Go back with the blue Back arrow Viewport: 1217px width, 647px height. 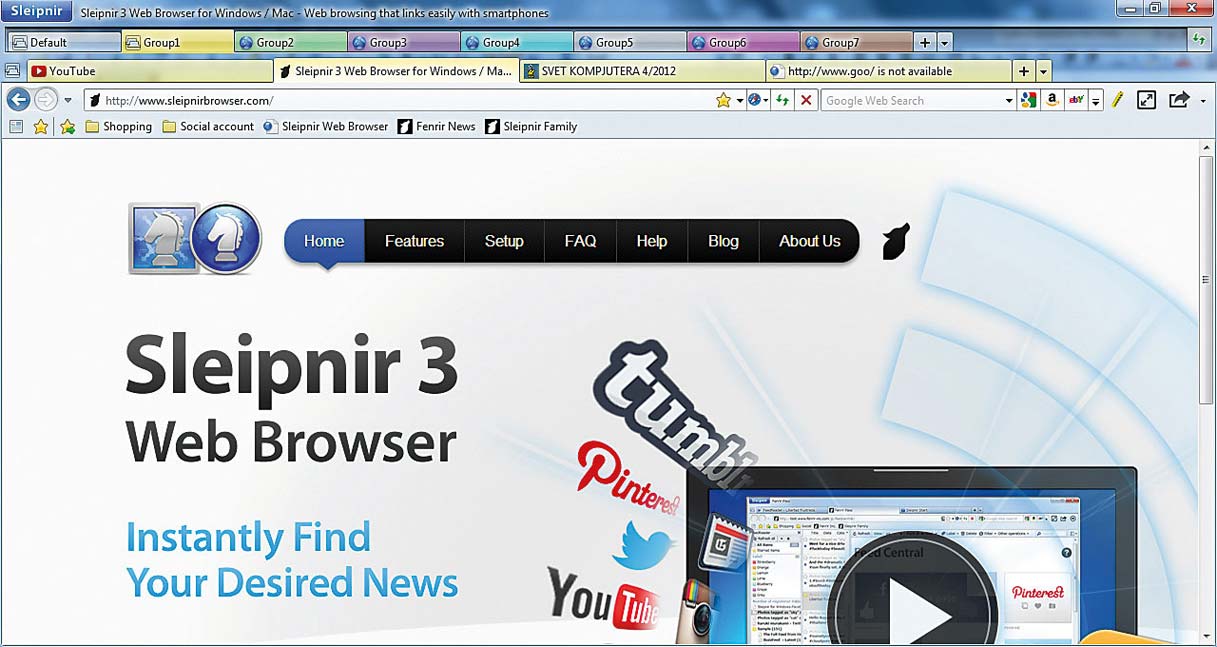coord(18,100)
